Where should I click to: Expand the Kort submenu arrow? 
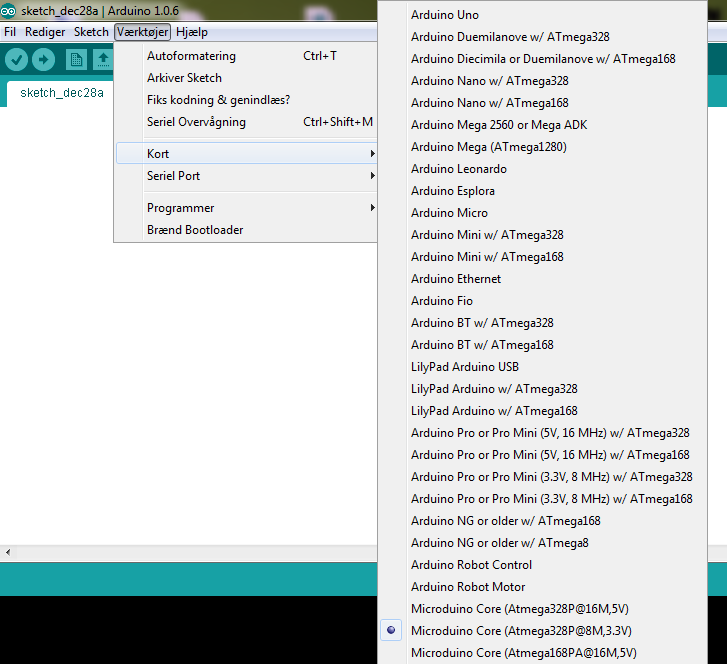pos(372,153)
